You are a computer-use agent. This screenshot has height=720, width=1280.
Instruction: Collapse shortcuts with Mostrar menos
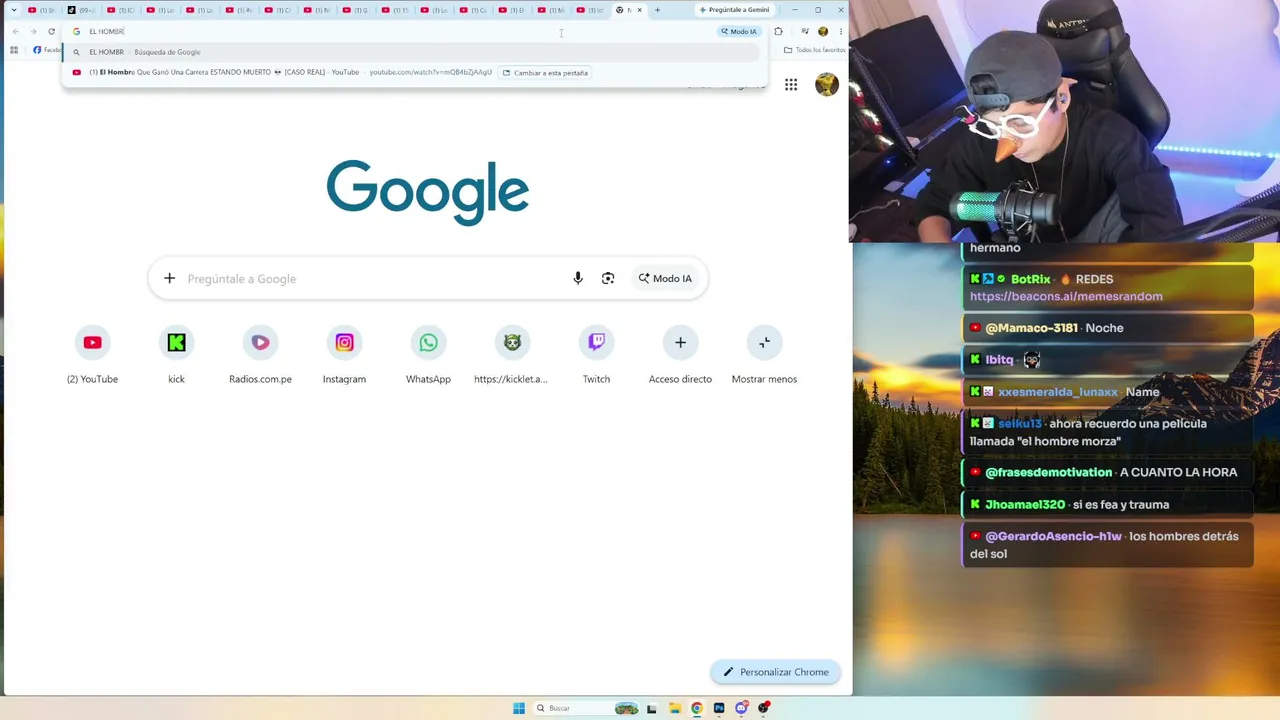pyautogui.click(x=764, y=356)
